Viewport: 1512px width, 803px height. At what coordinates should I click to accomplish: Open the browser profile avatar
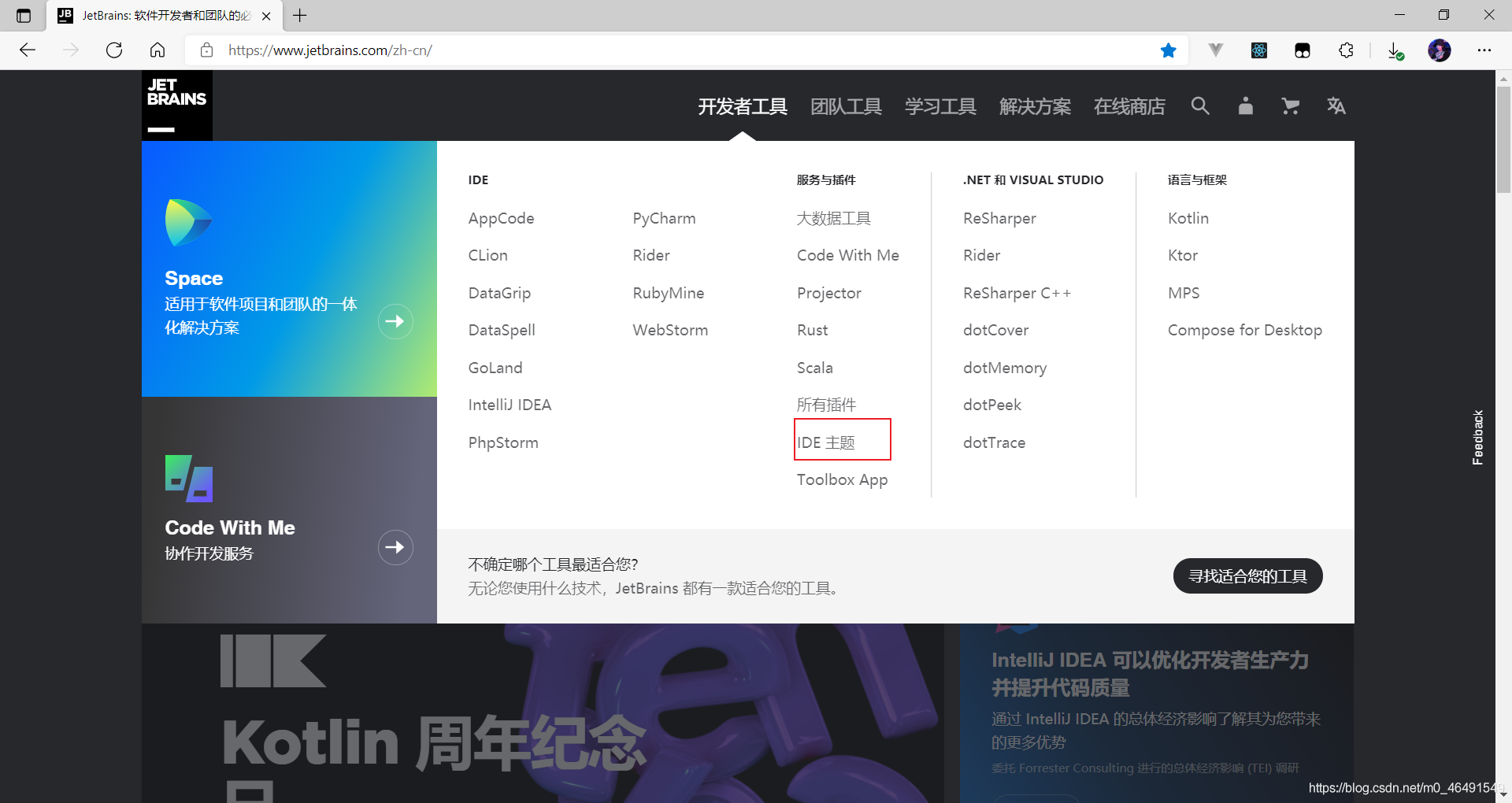click(1440, 50)
